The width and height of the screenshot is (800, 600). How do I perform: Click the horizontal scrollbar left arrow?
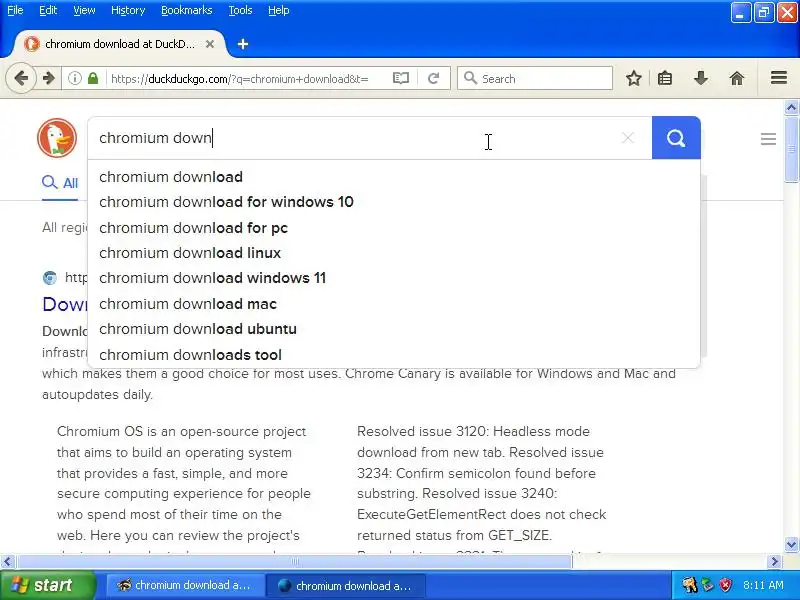click(7, 562)
